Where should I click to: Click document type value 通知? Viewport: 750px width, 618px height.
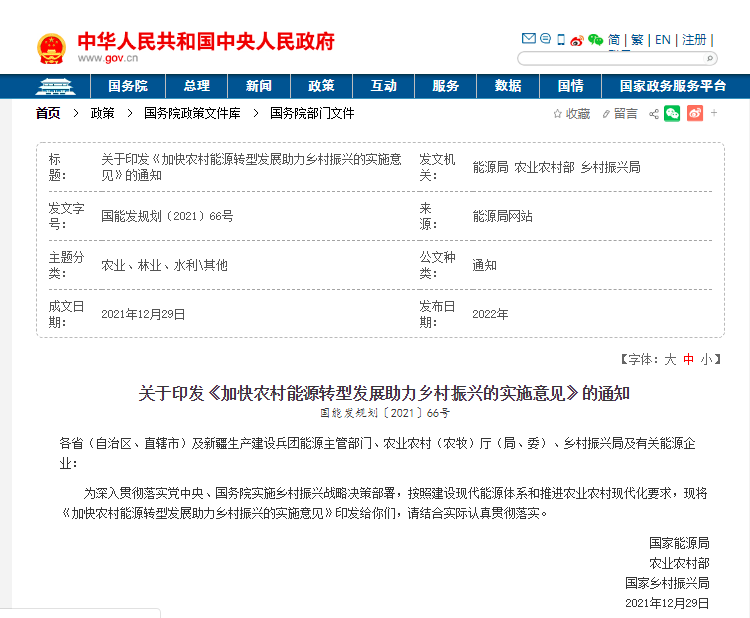point(485,265)
